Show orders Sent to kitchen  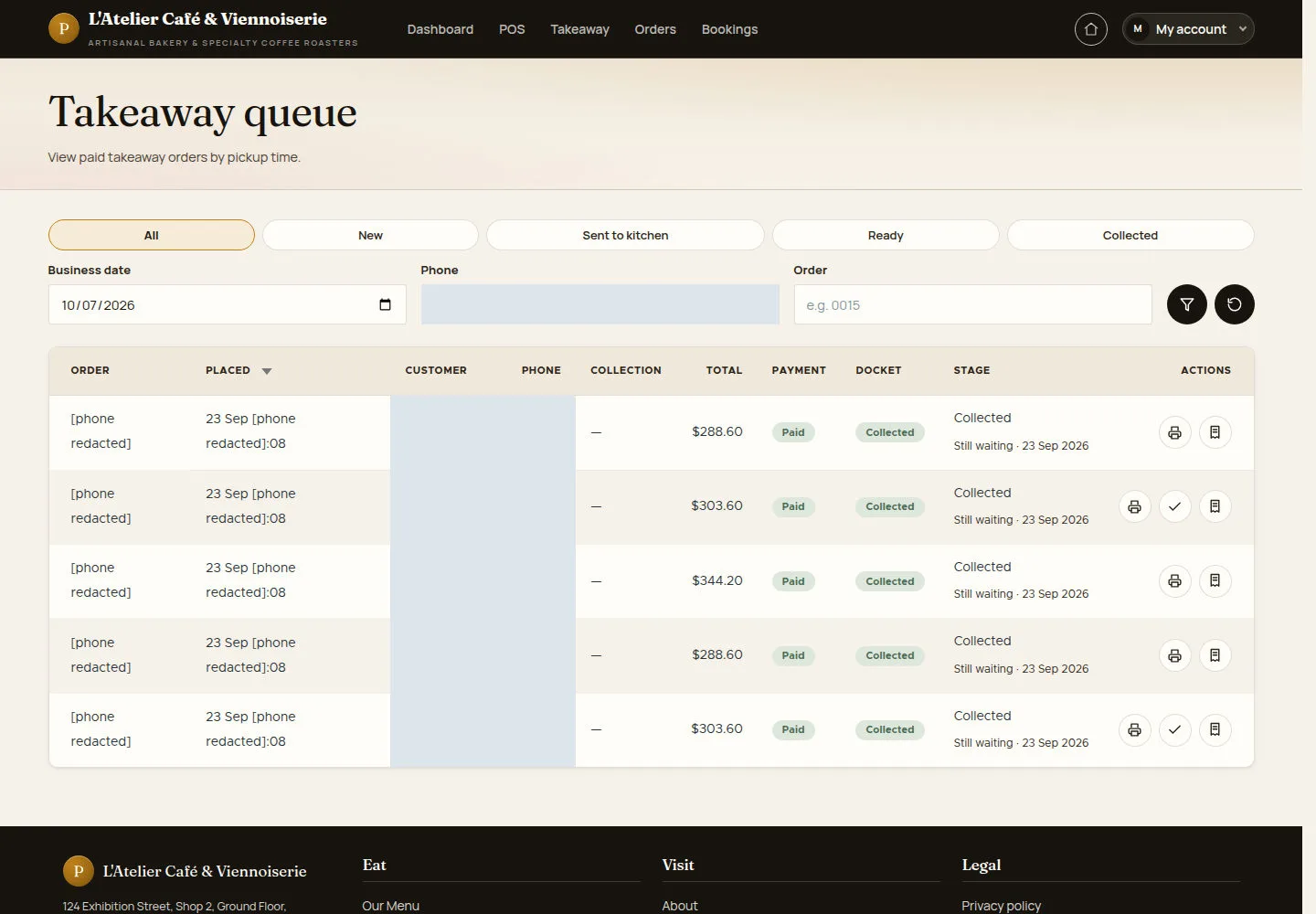tap(625, 235)
